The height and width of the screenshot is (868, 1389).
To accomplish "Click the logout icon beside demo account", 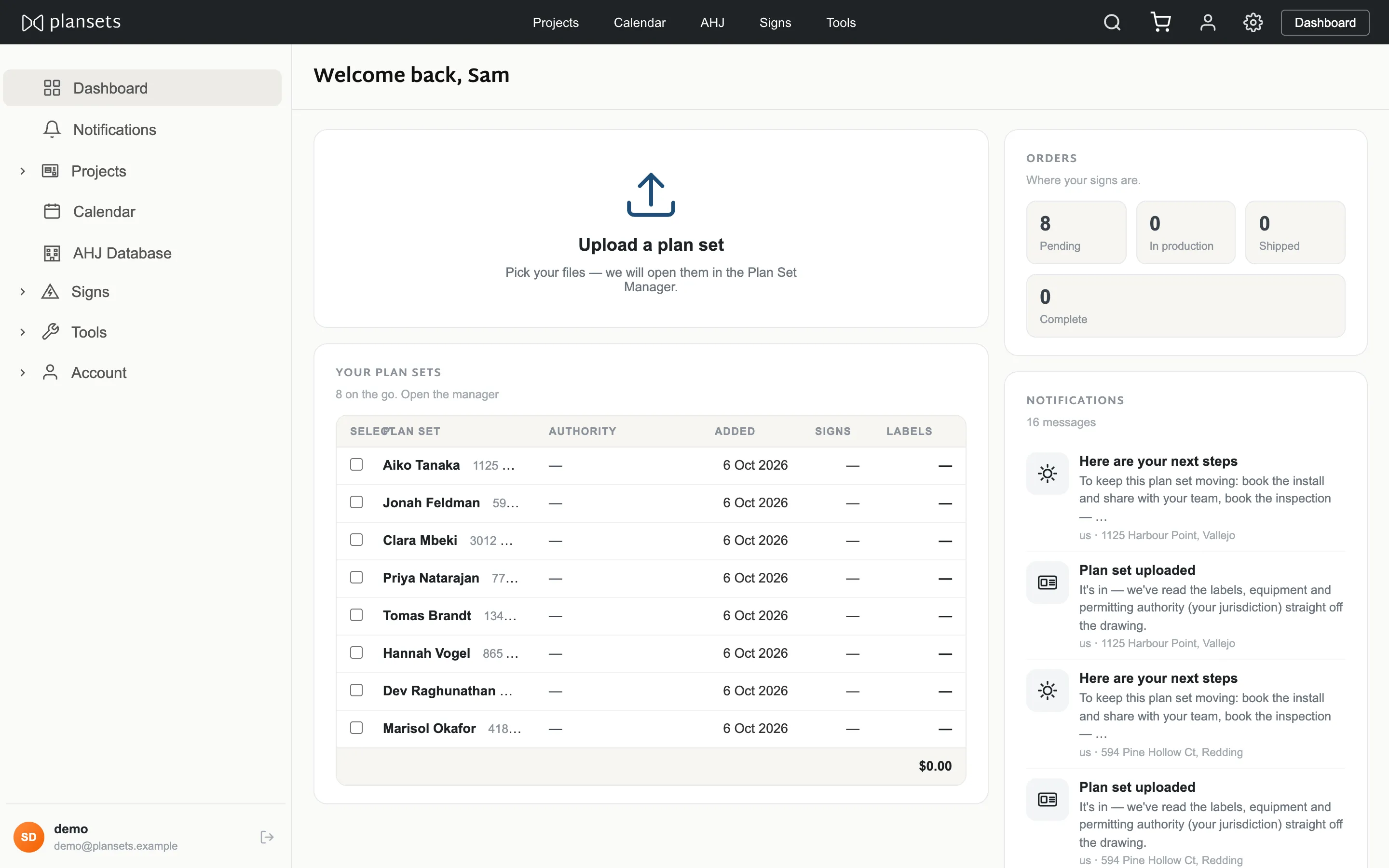I will pos(267,837).
